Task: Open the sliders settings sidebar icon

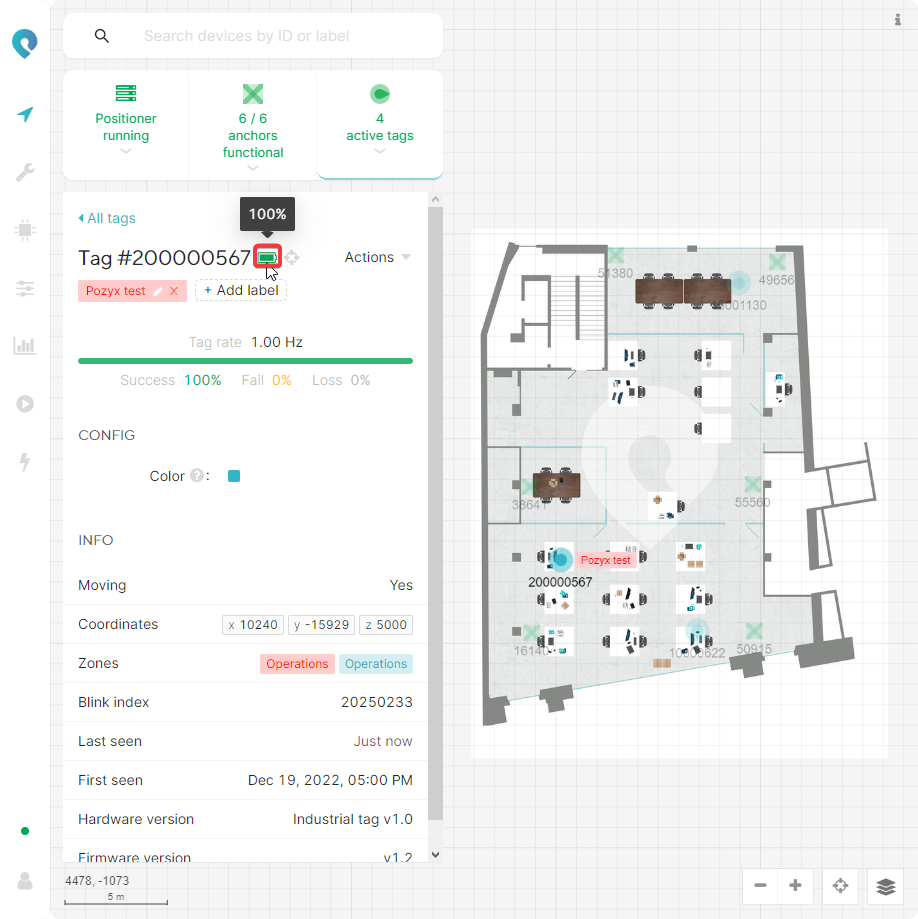Action: pos(25,289)
